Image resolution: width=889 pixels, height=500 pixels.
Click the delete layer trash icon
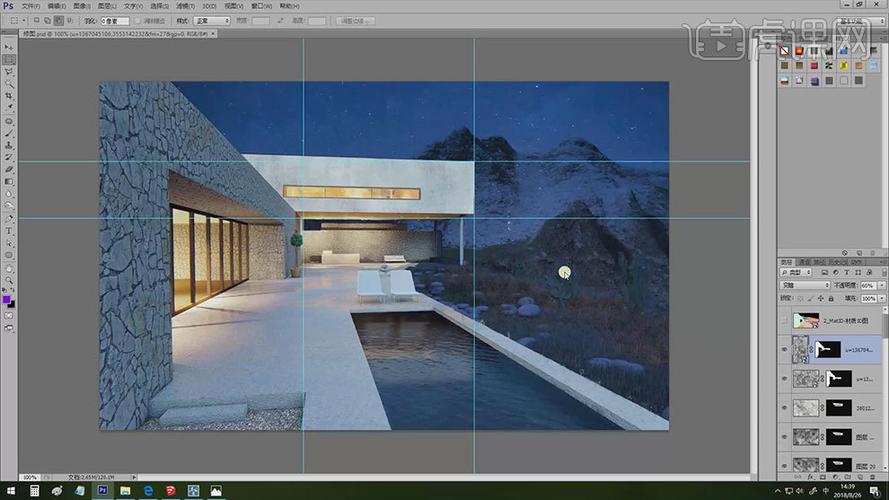coord(873,477)
